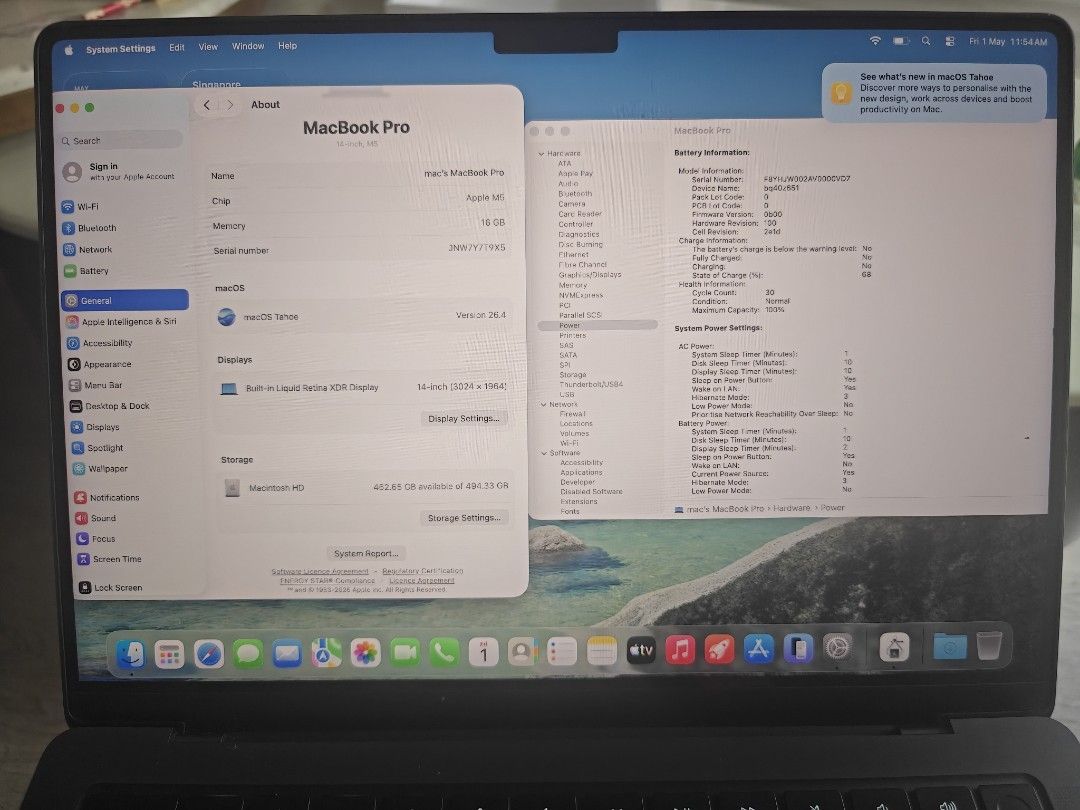Image resolution: width=1080 pixels, height=810 pixels.
Task: Open the Edit menu
Action: pos(177,48)
